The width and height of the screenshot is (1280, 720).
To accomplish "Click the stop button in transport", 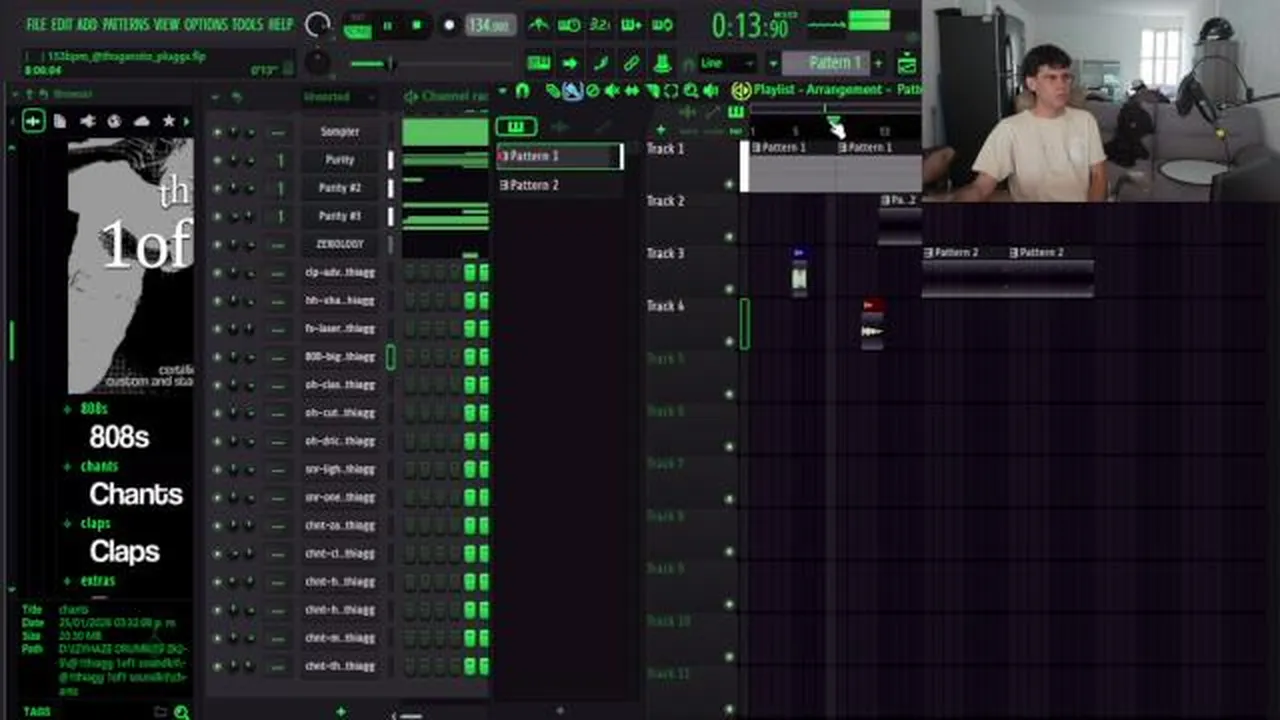I will tap(417, 26).
